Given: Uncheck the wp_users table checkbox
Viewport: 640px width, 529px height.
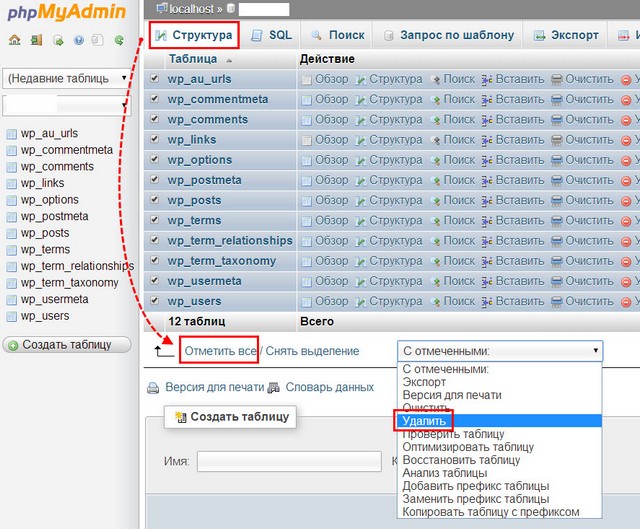Looking at the screenshot, I should 154,300.
